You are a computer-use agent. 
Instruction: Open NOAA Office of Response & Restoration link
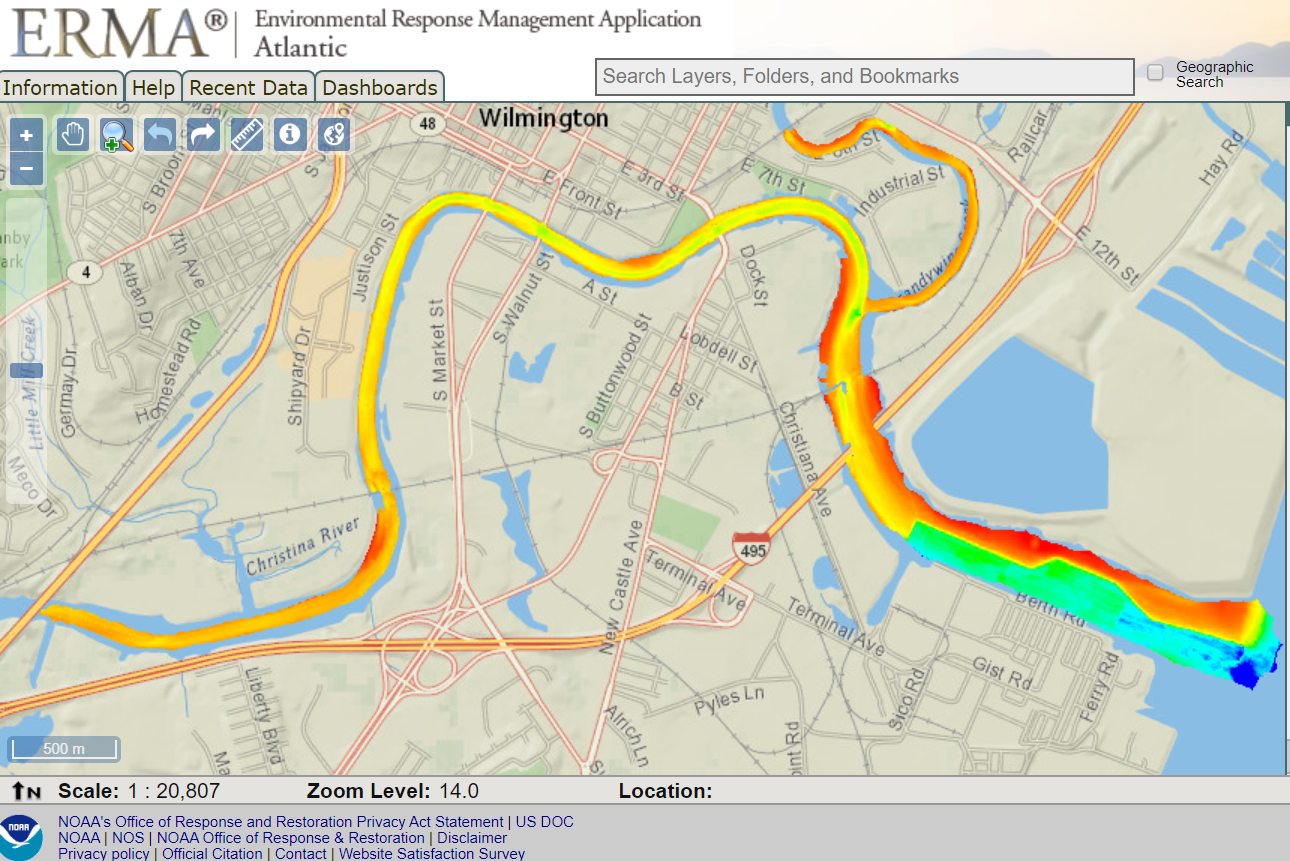coord(291,838)
